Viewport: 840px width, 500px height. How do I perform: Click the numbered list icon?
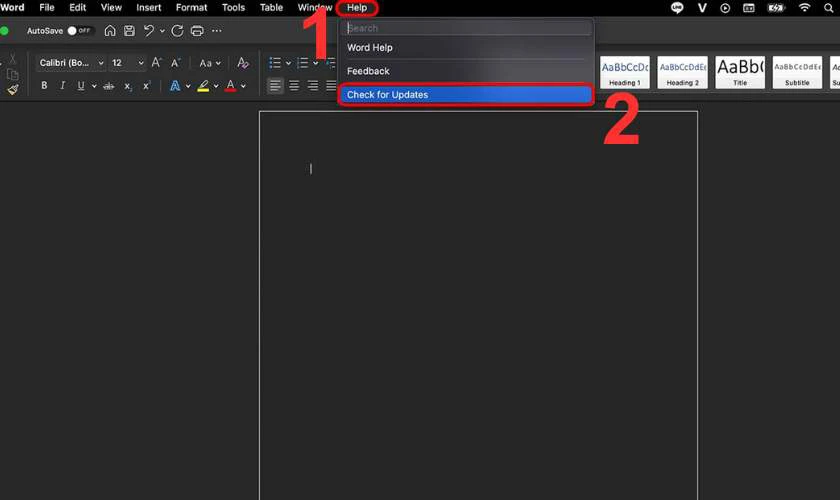coord(303,63)
